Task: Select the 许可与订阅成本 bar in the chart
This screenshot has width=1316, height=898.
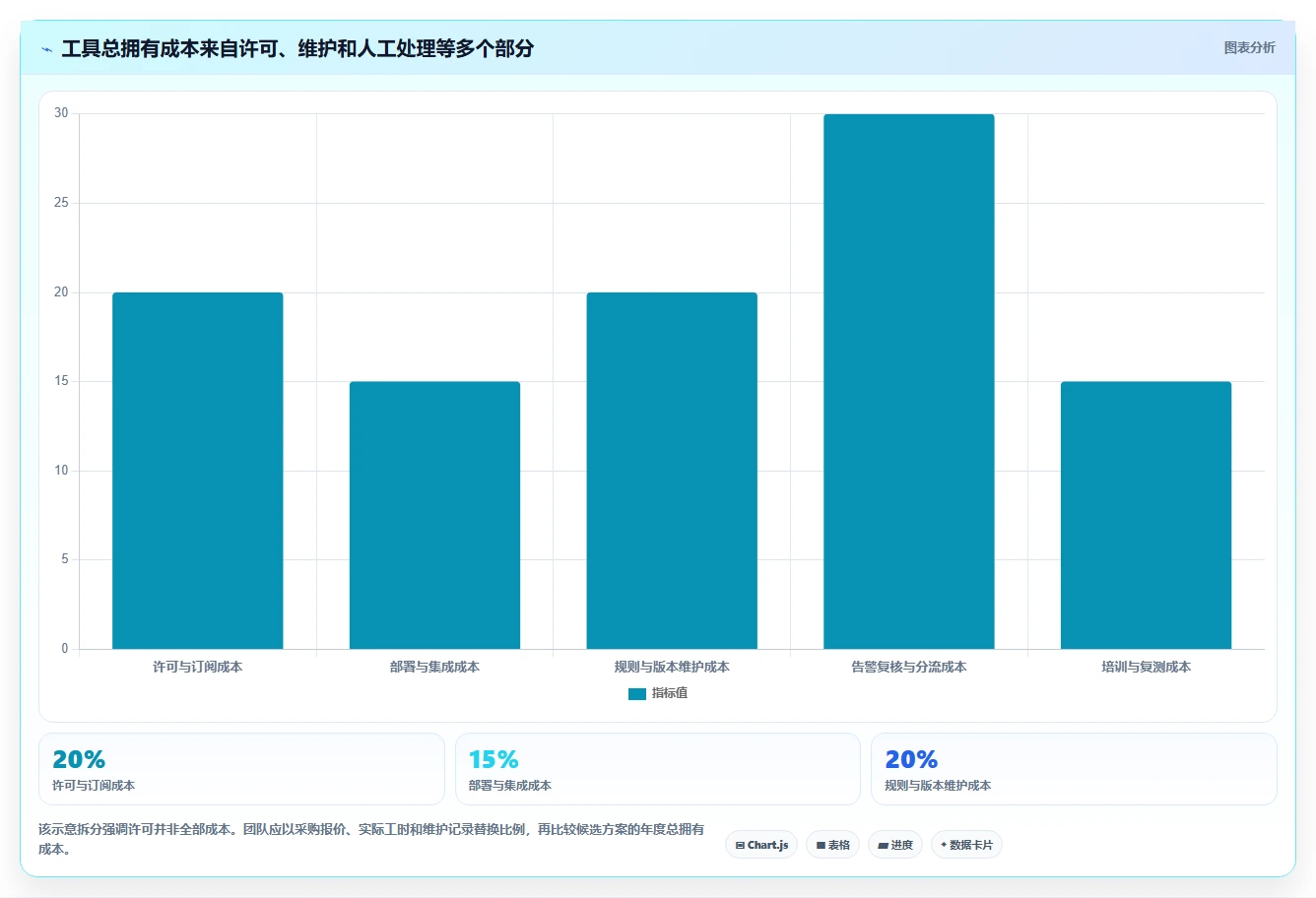Action: pyautogui.click(x=198, y=471)
